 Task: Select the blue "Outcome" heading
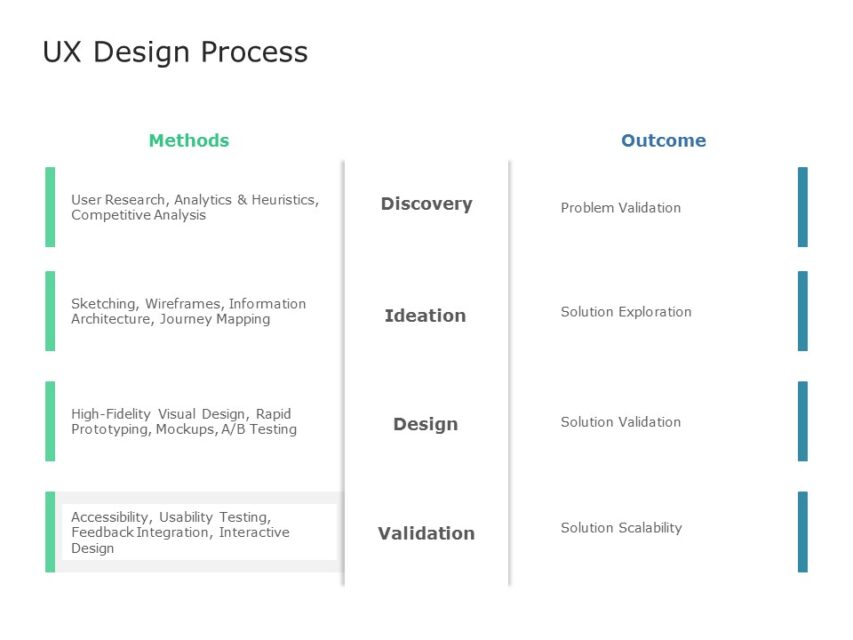[x=663, y=141]
